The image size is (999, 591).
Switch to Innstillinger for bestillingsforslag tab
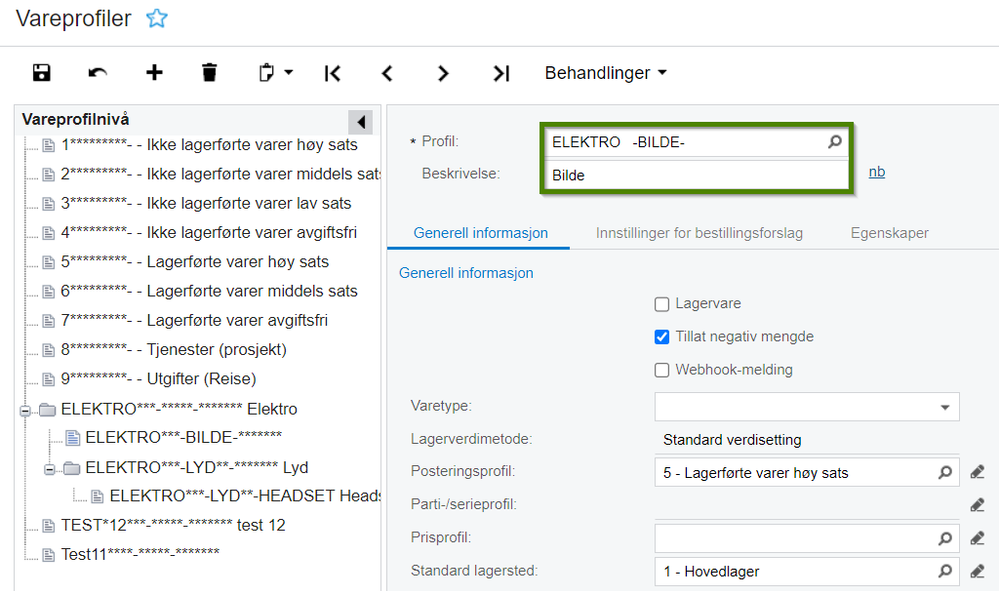click(x=699, y=233)
